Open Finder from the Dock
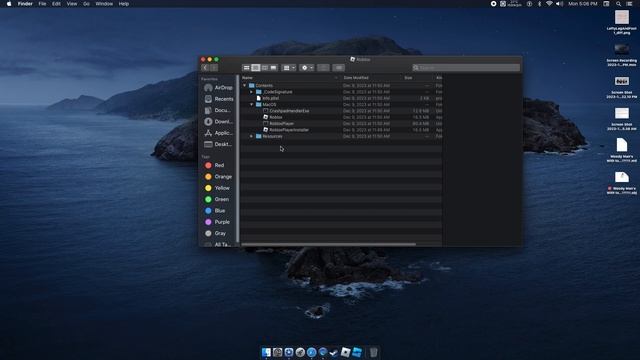The width and height of the screenshot is (640, 360). pyautogui.click(x=266, y=352)
